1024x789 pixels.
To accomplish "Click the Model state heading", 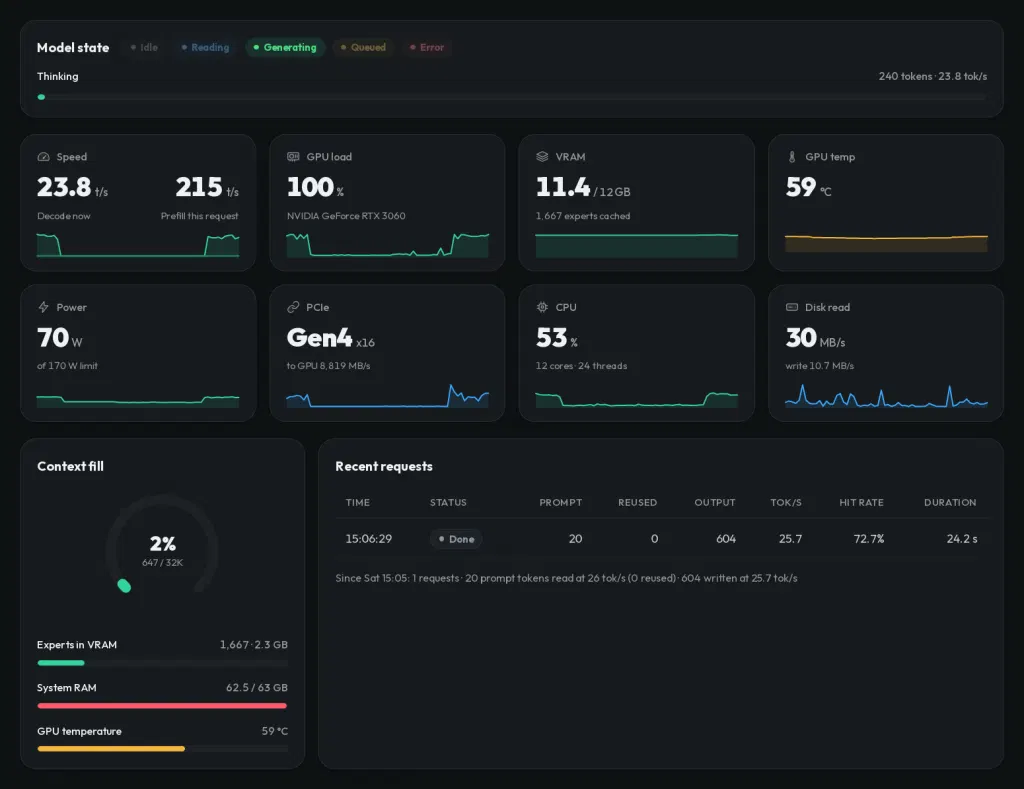I will 73,47.
